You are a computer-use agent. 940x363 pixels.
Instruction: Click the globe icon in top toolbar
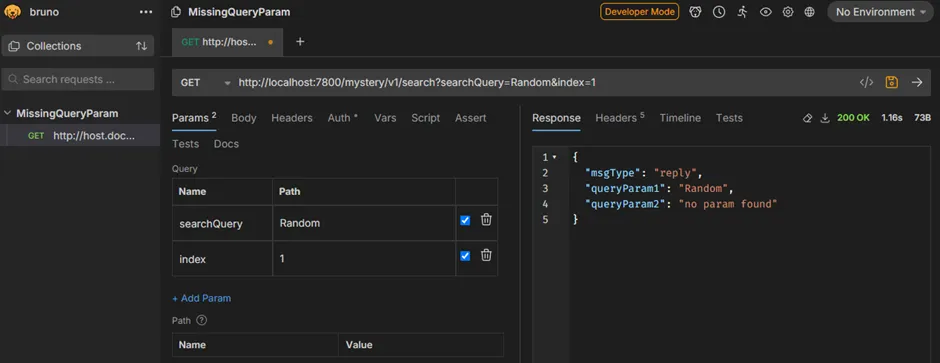(x=809, y=12)
